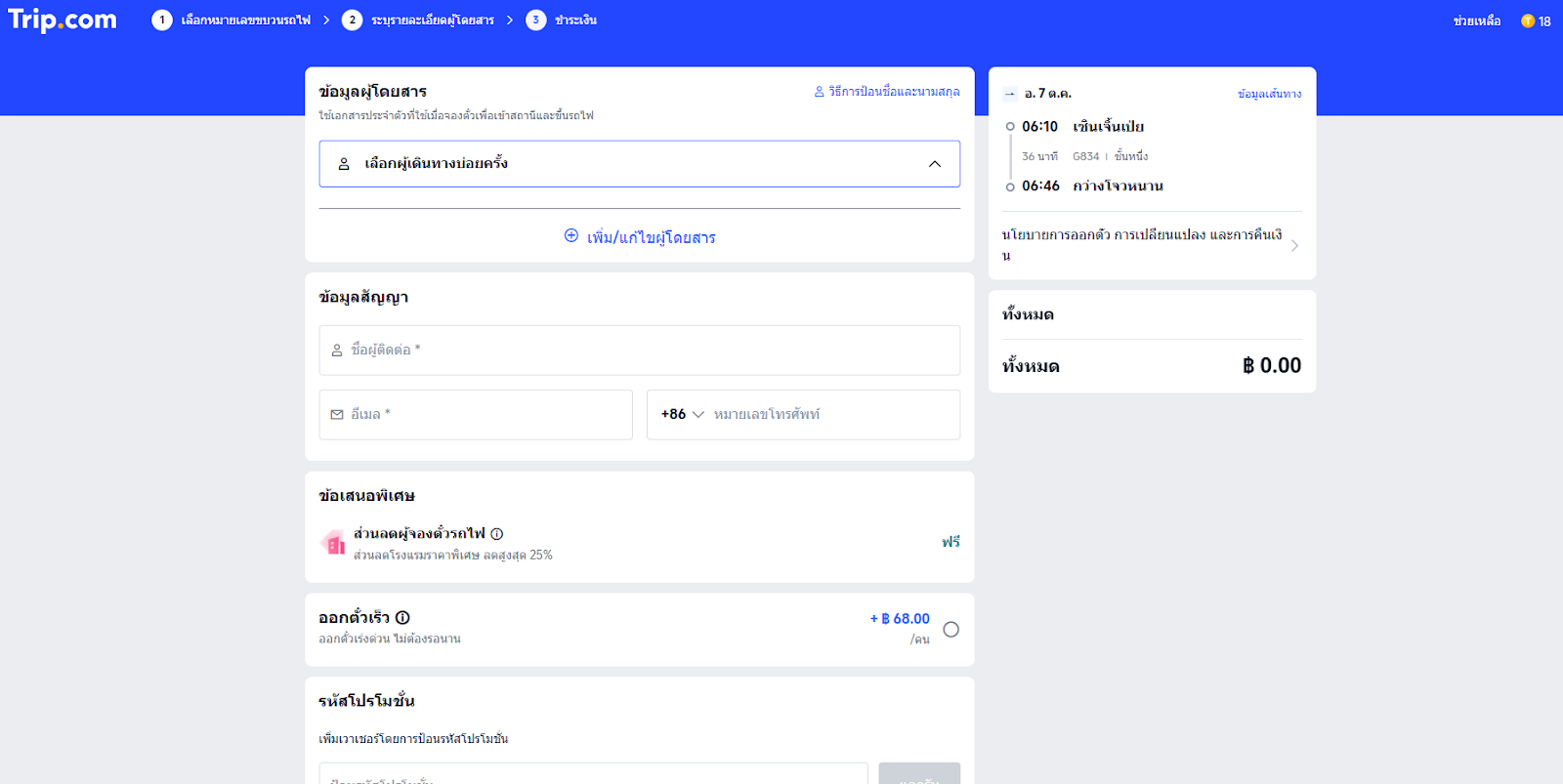Open the ข้อมูลเส้นทาง route info link

(x=1269, y=94)
